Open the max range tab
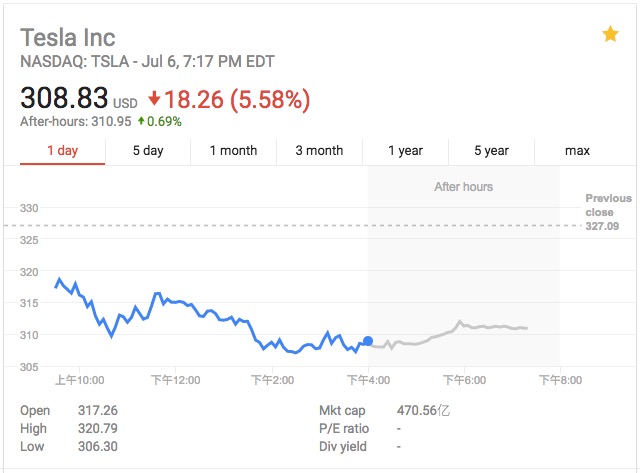Viewport: 640px width, 473px height. (x=577, y=151)
